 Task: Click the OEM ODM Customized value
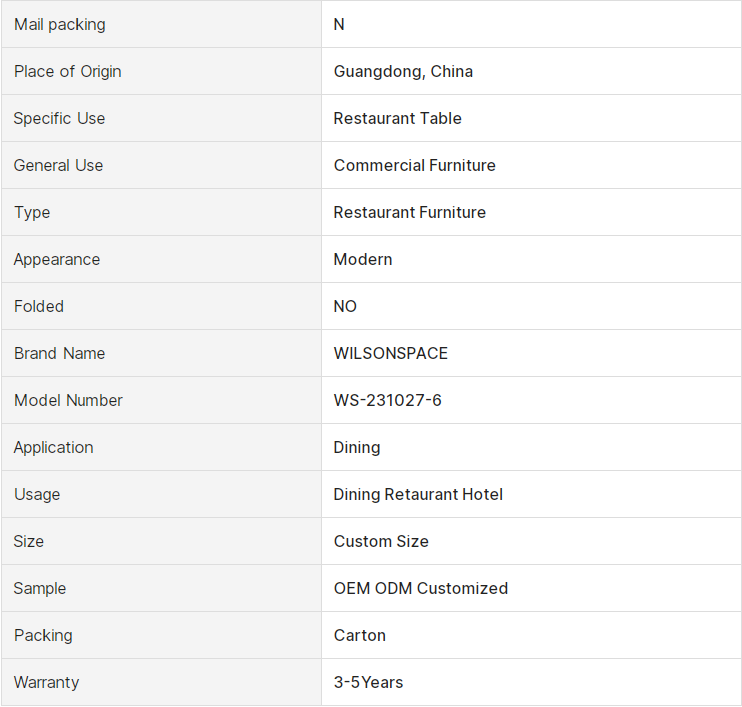(x=421, y=588)
